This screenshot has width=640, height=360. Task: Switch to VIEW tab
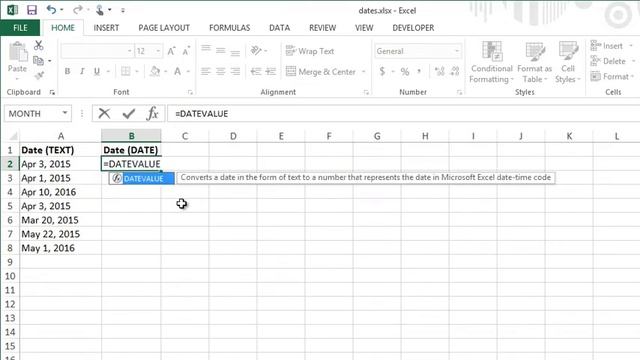click(364, 28)
